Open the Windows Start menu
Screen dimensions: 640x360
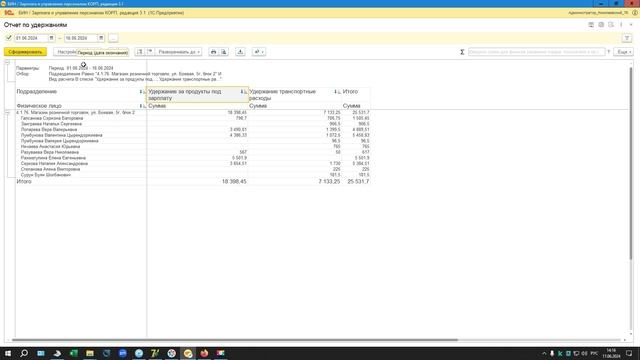pyautogui.click(x=8, y=353)
